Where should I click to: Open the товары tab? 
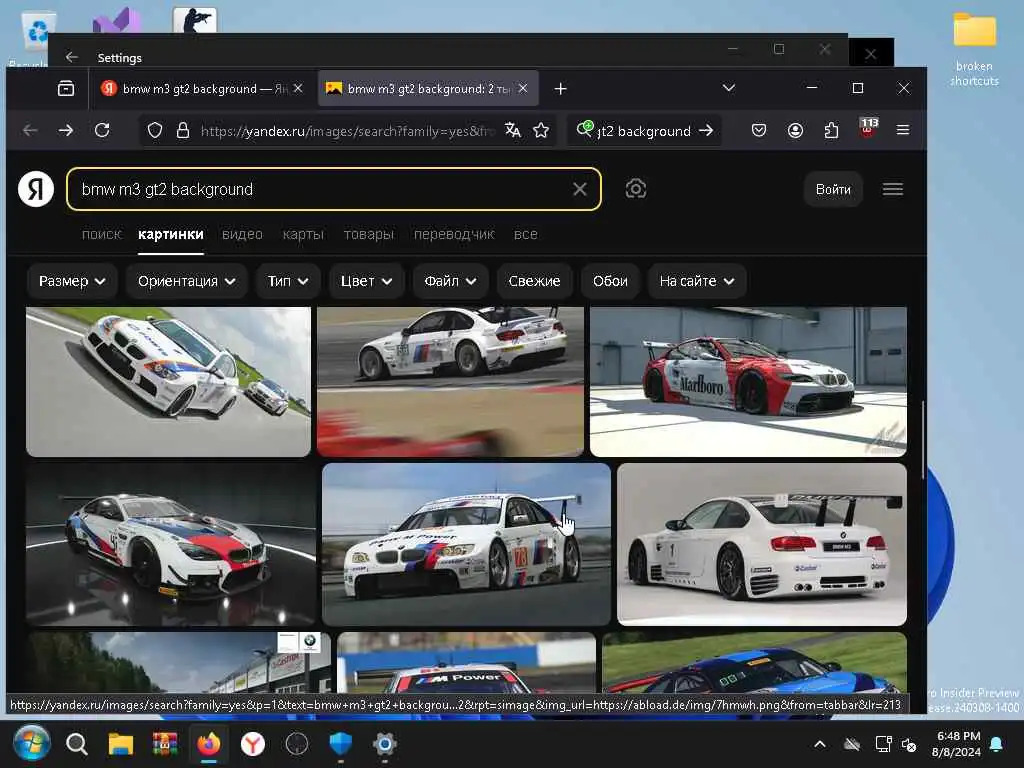pyautogui.click(x=368, y=234)
